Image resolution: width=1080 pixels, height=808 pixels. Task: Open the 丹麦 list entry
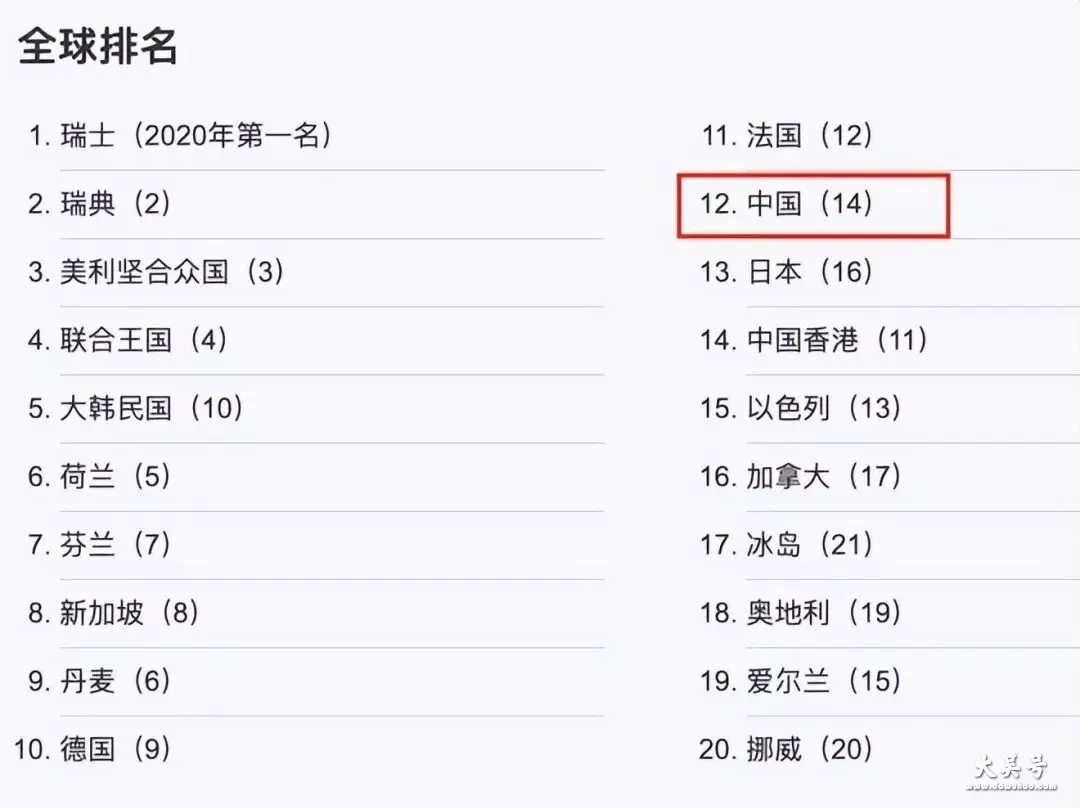99,681
